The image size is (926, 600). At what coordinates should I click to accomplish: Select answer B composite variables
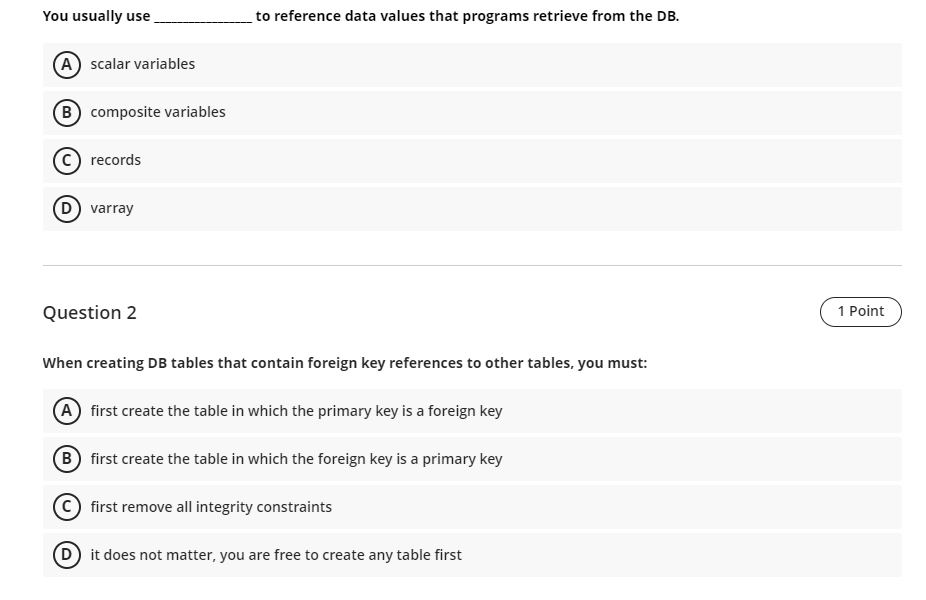coord(157,112)
